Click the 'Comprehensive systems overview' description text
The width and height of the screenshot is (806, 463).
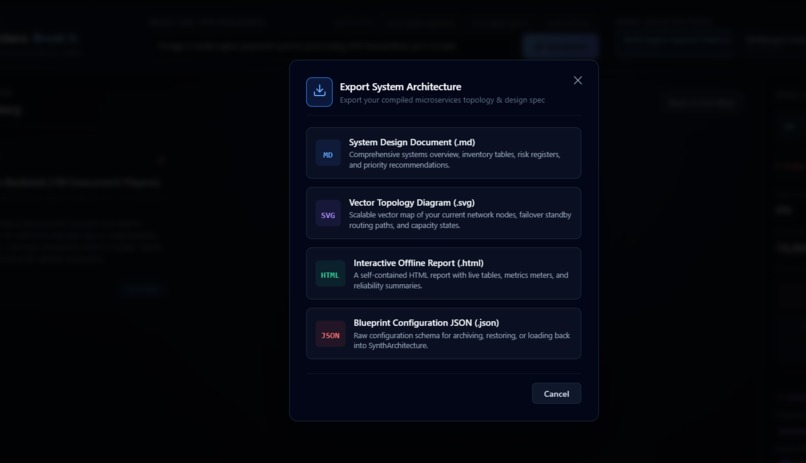(x=454, y=160)
